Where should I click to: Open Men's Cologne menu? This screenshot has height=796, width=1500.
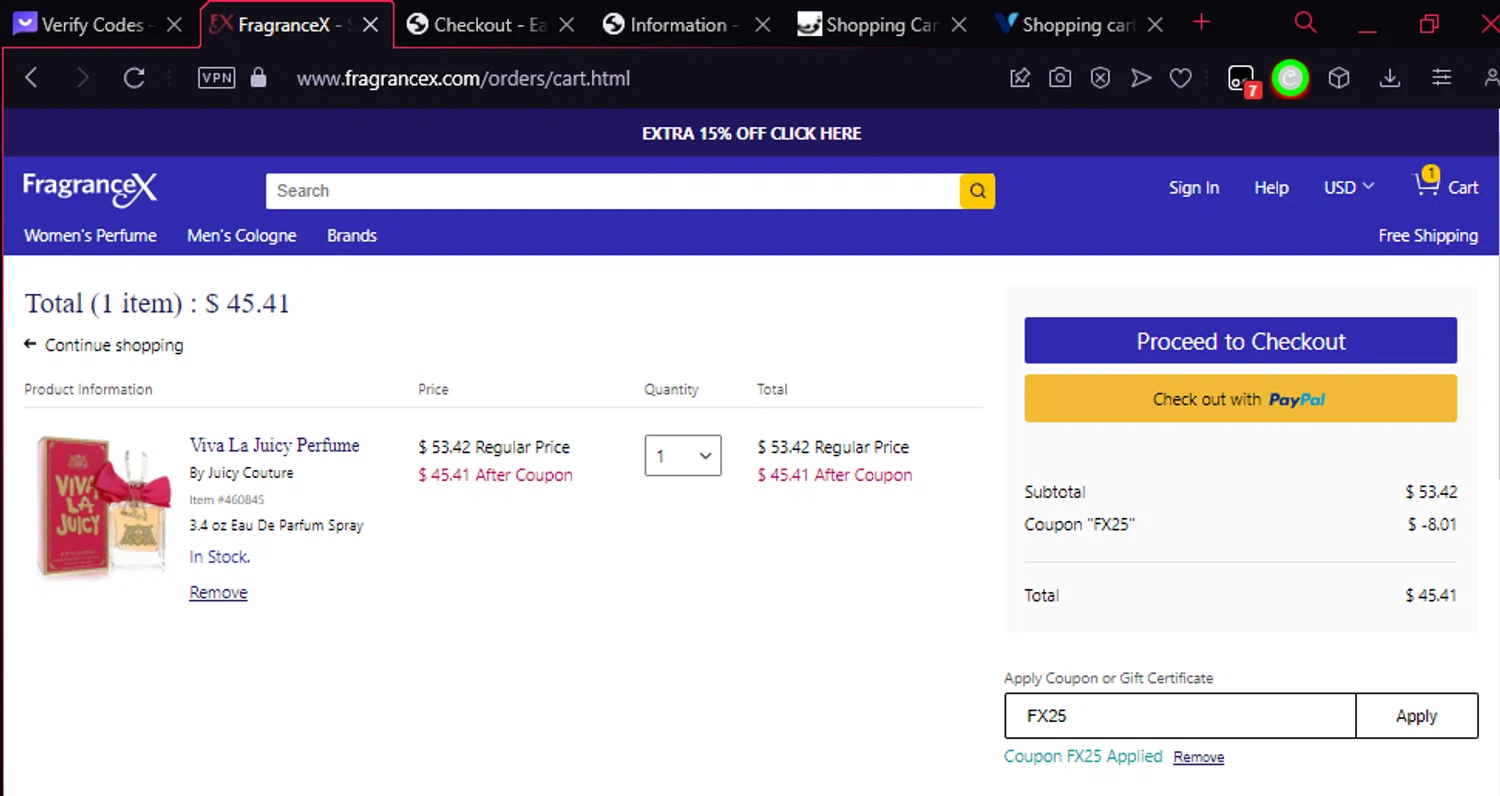(x=242, y=236)
